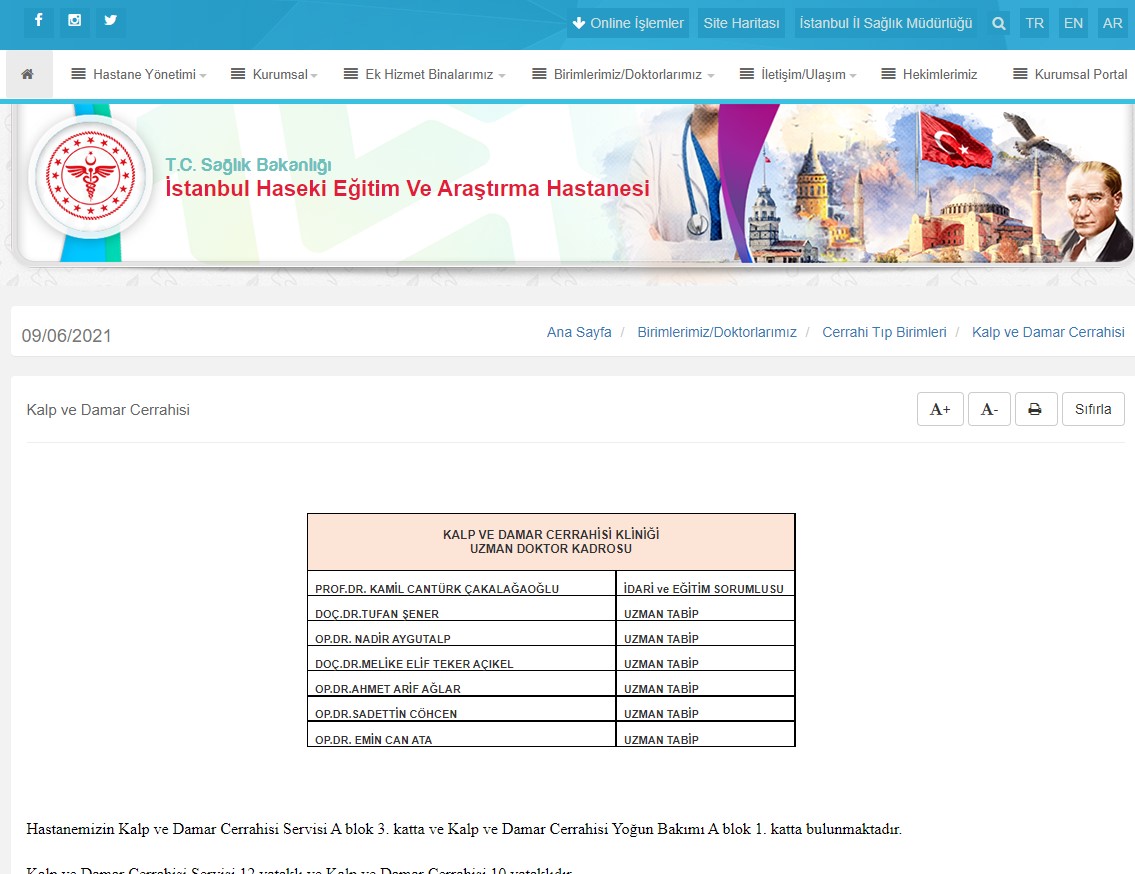Viewport: 1135px width, 874px height.
Task: Open the Instagram social icon
Action: 74,21
